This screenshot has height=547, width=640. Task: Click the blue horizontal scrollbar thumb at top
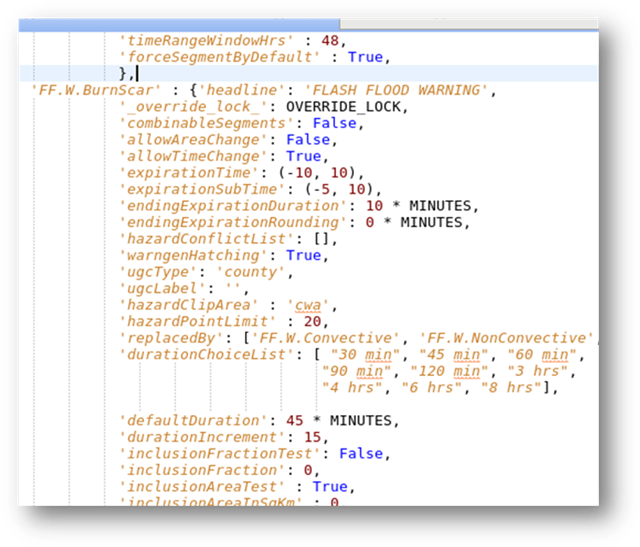pos(179,25)
